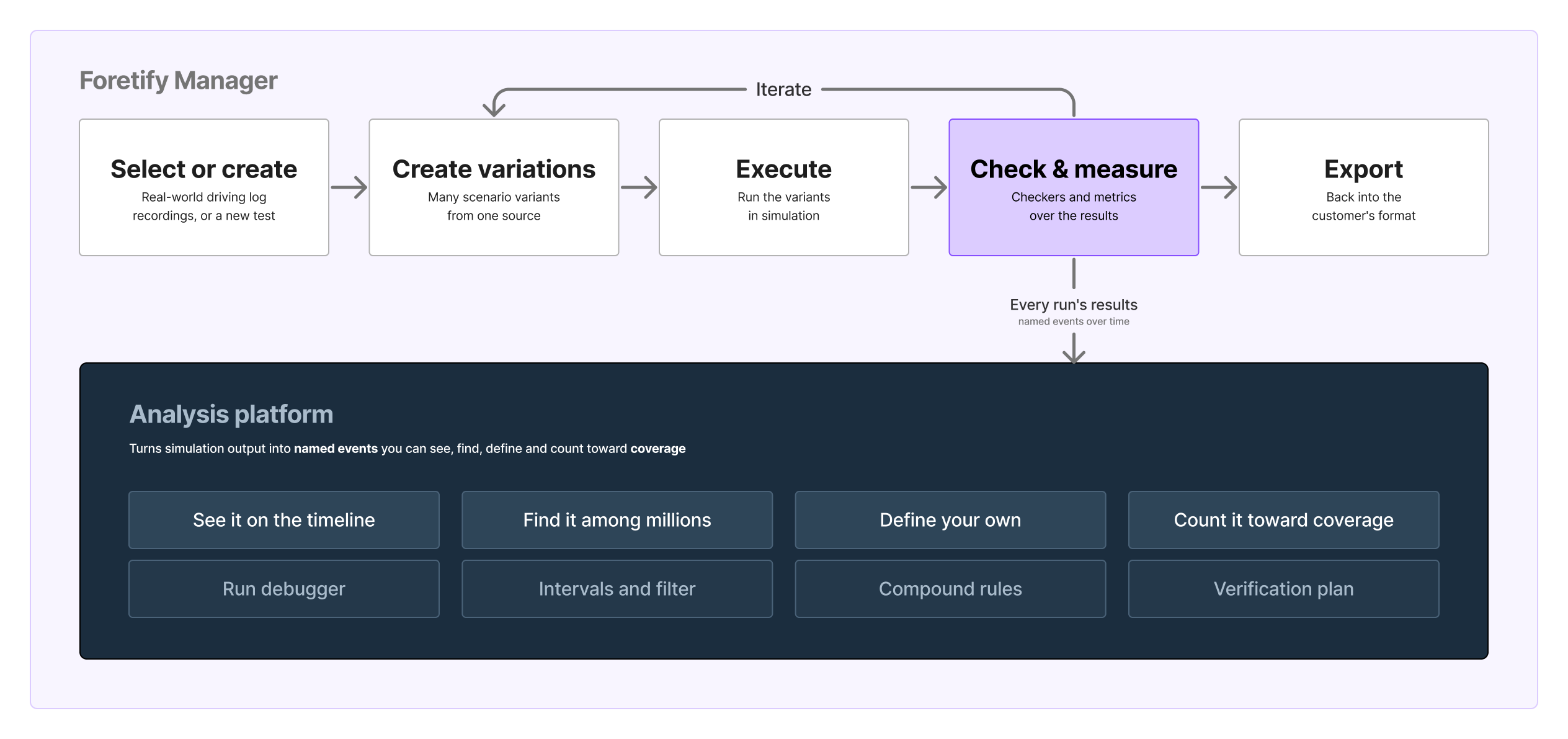Screen dimensions: 1568x739
Task: Click the Foretify Manager heading
Action: (179, 81)
